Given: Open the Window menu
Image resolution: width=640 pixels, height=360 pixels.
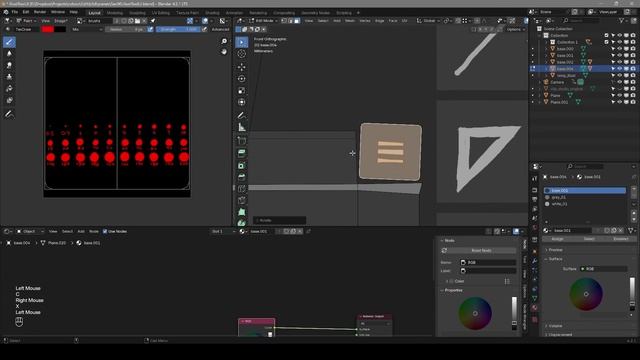Looking at the screenshot, I should point(58,12).
